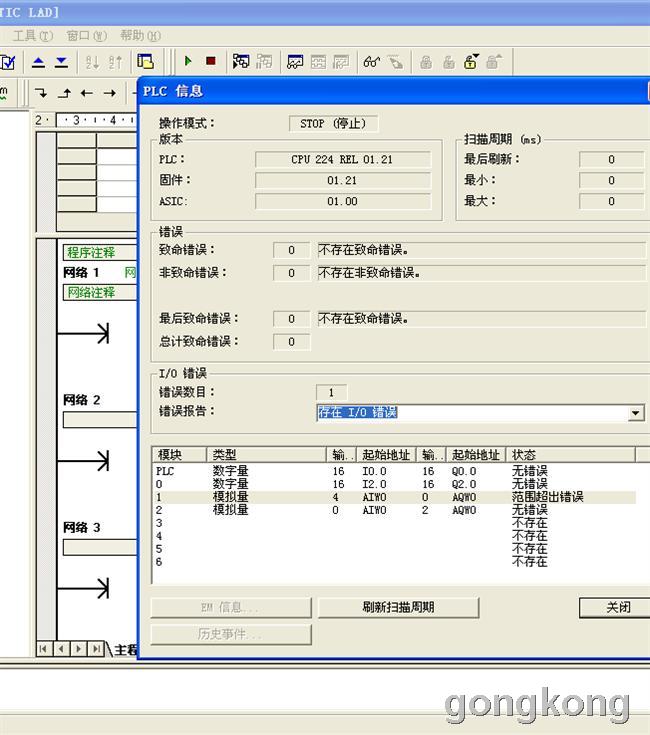Click the options window icon with yellow folder
The height and width of the screenshot is (735, 650).
click(x=145, y=61)
